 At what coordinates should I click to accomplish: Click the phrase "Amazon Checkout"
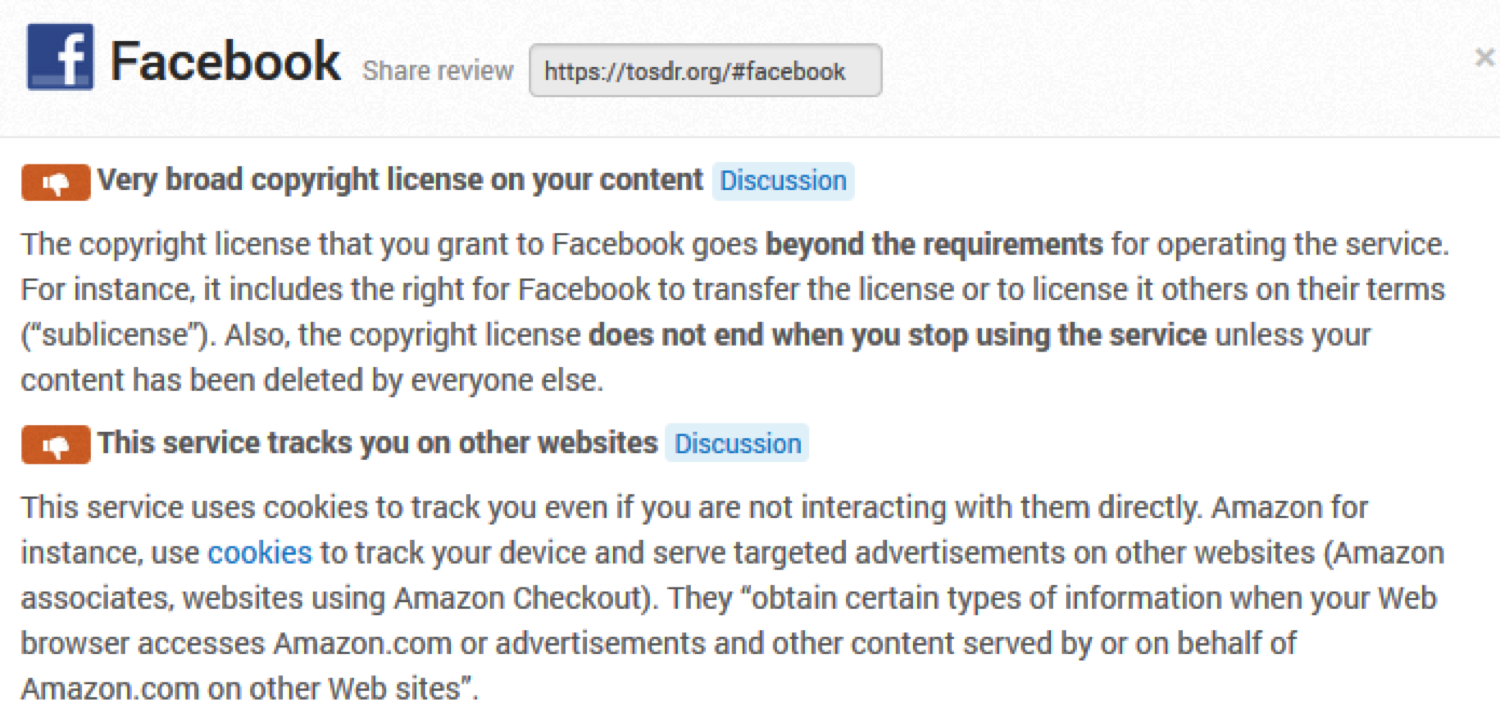point(516,597)
